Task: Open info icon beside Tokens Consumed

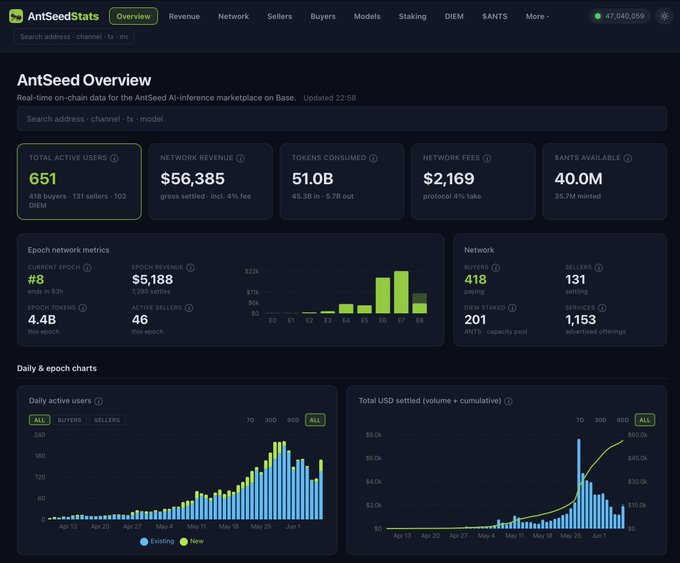Action: pyautogui.click(x=373, y=158)
